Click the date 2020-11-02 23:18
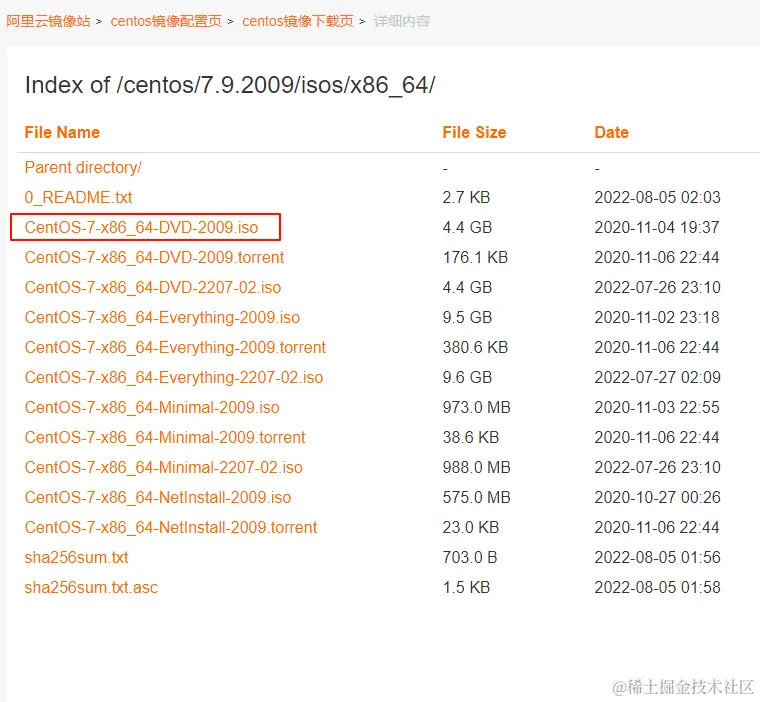This screenshot has width=760, height=702. coord(657,318)
